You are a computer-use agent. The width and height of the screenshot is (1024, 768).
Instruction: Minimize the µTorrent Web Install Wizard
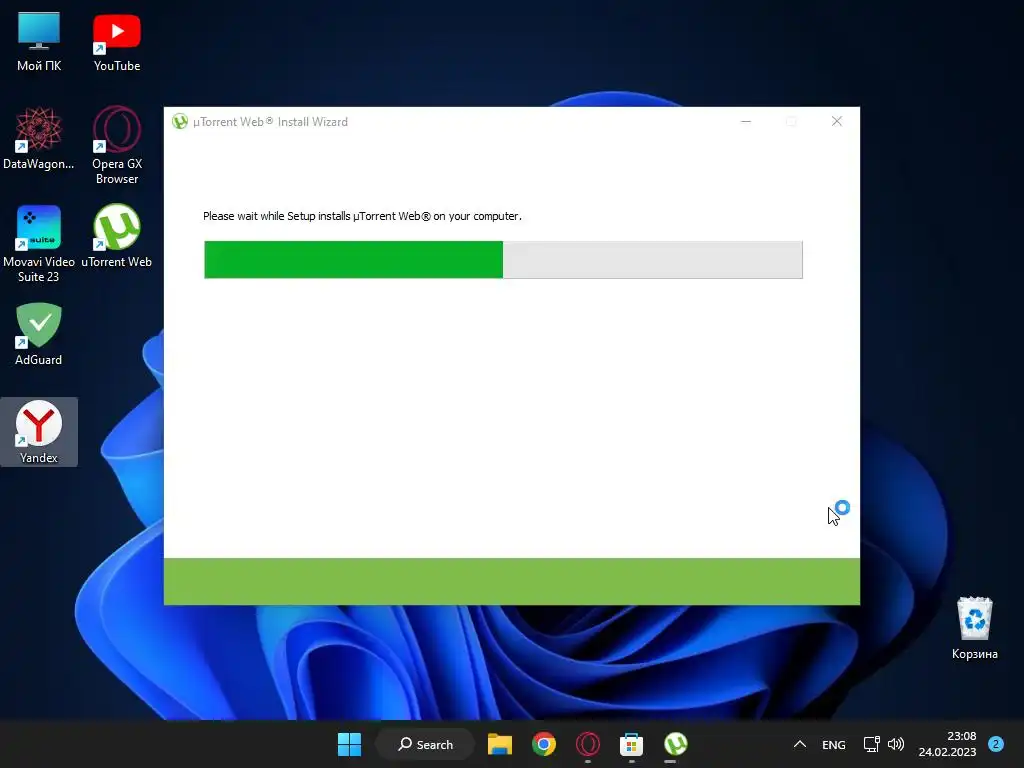point(746,121)
